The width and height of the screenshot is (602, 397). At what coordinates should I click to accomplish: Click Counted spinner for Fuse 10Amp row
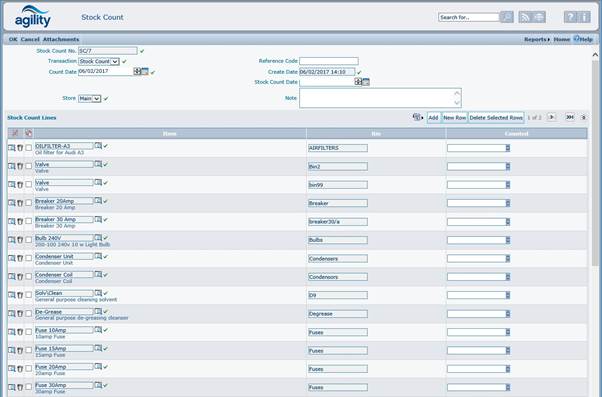[508, 332]
